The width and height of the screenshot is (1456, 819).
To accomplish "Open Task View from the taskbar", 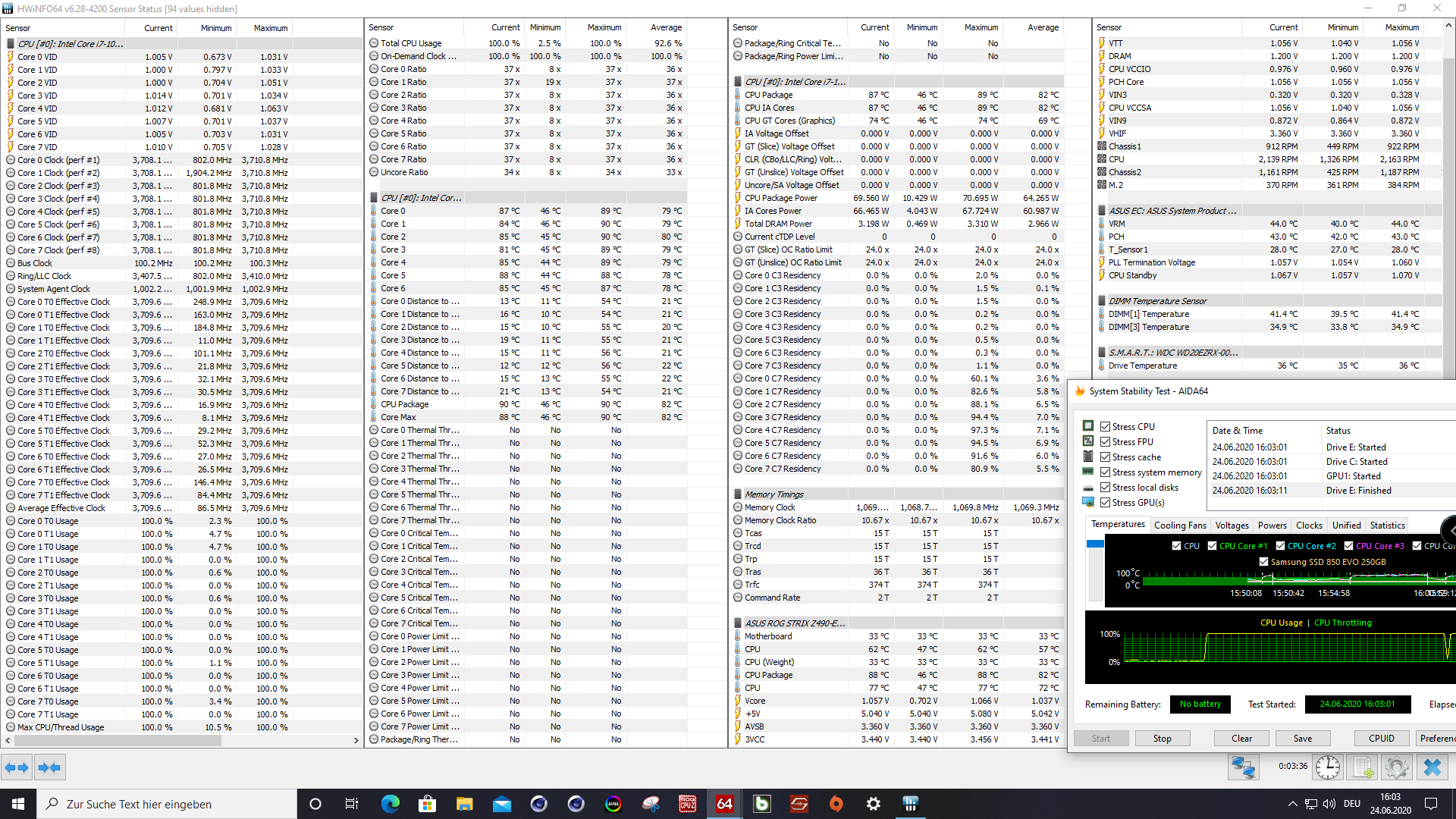I will coord(352,804).
